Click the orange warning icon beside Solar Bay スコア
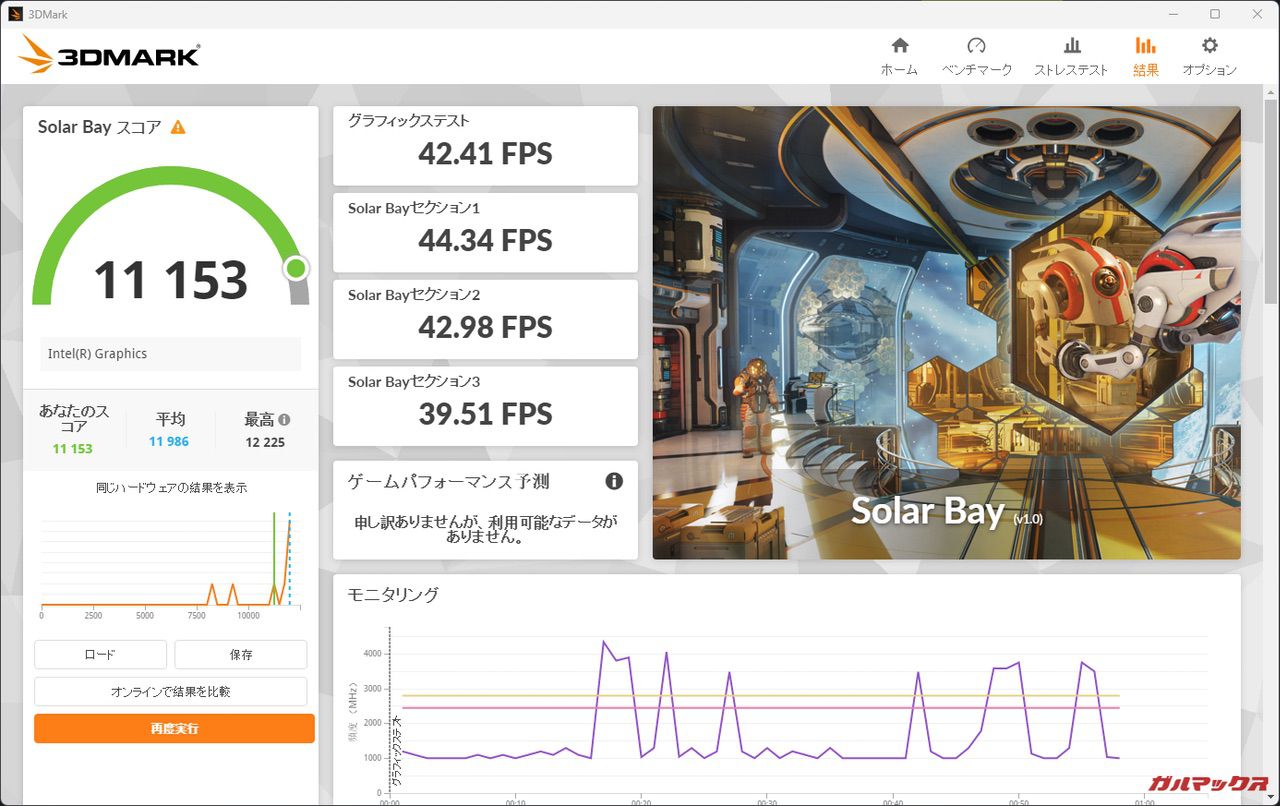Screen dimensions: 1280x806 (x=178, y=127)
